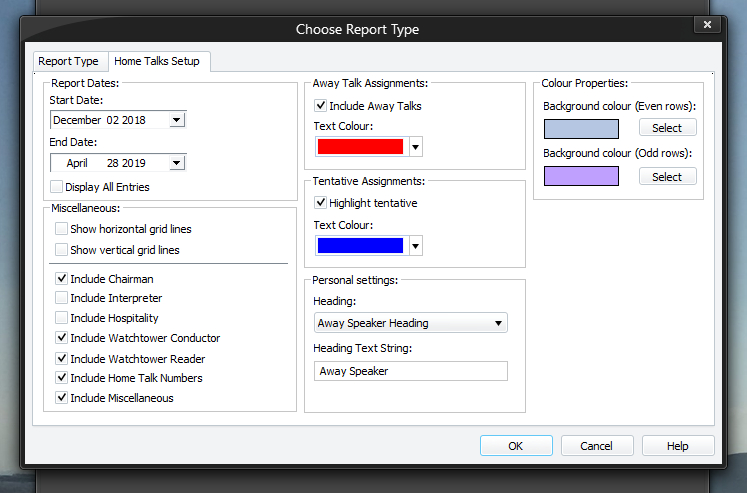This screenshot has width=747, height=493.
Task: Confirm the dialog with OK
Action: click(x=516, y=446)
